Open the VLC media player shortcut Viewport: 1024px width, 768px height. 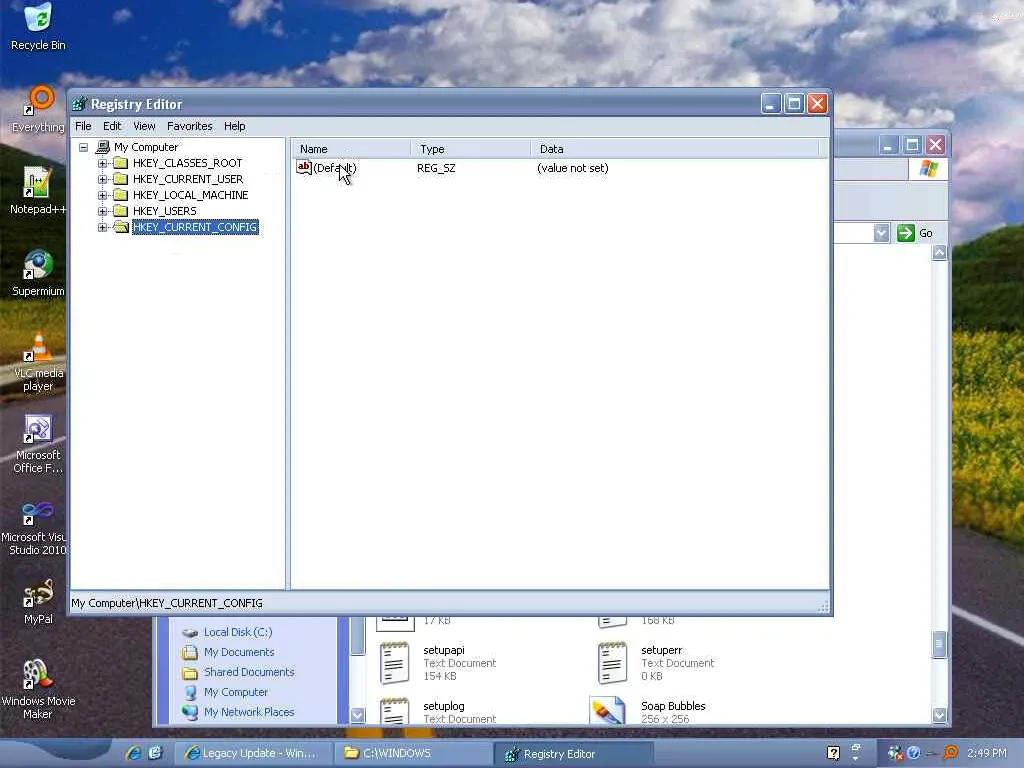point(38,362)
